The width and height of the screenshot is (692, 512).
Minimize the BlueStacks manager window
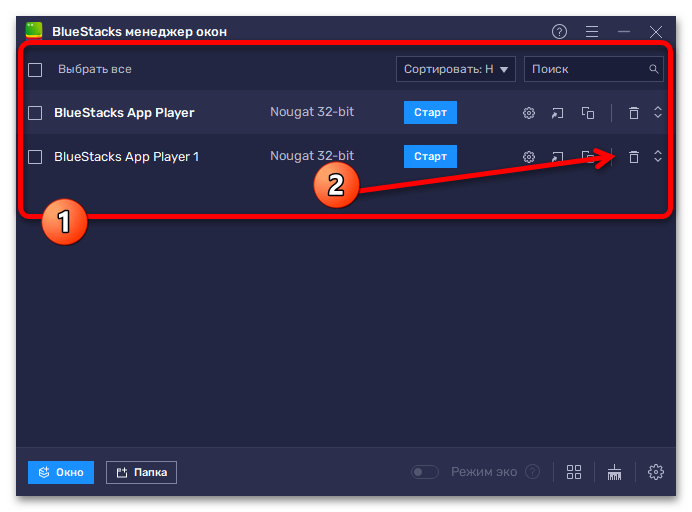(x=624, y=32)
